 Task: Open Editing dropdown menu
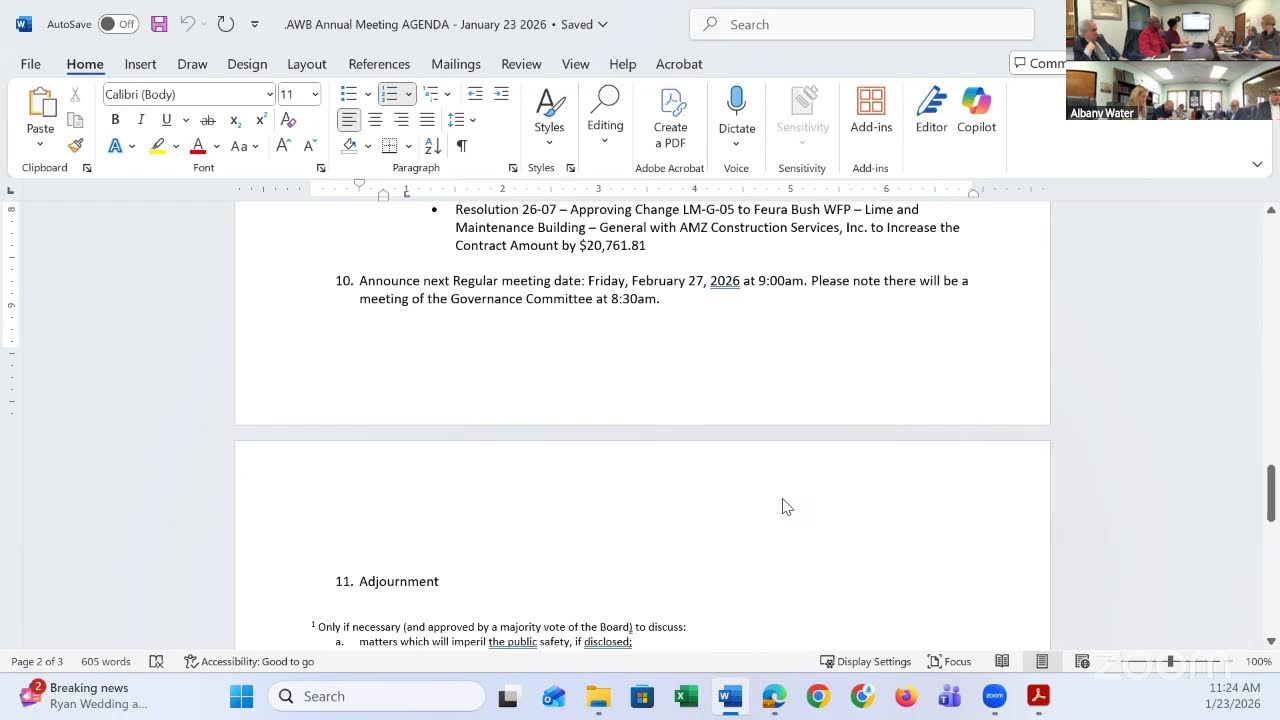pyautogui.click(x=605, y=115)
